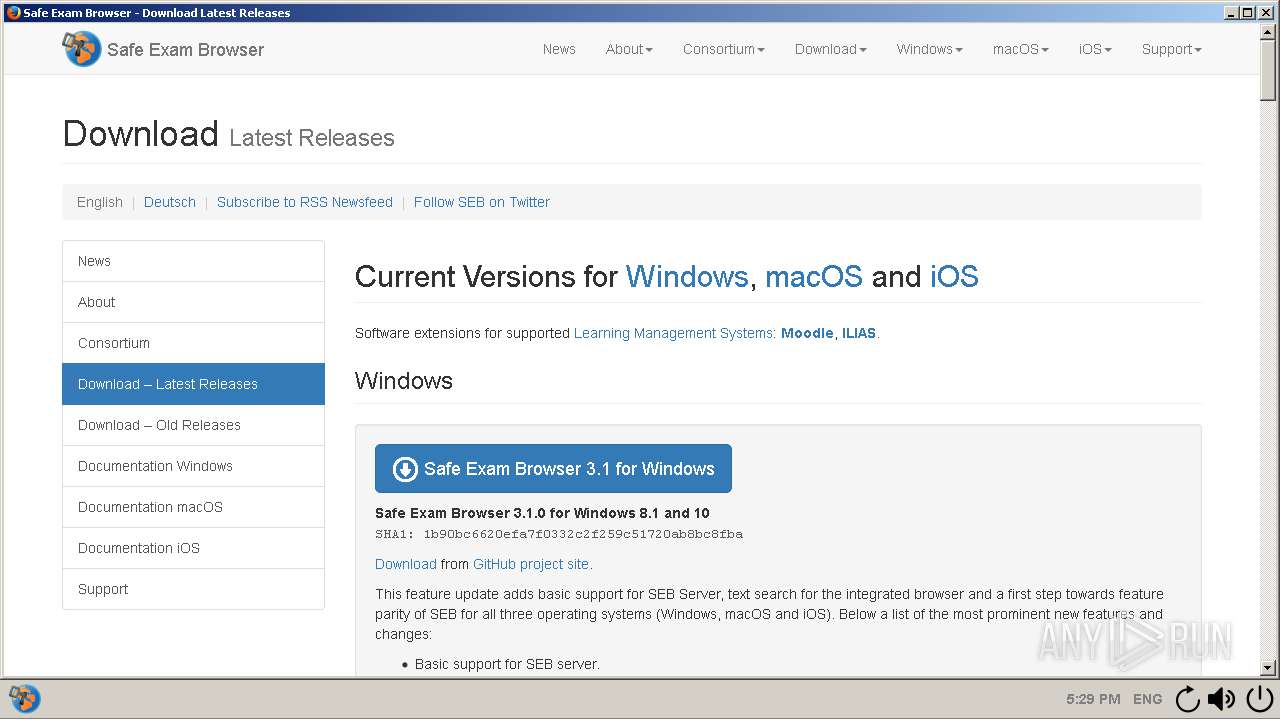
Task: Expand the iOS navbar dropdown
Action: pos(1095,49)
